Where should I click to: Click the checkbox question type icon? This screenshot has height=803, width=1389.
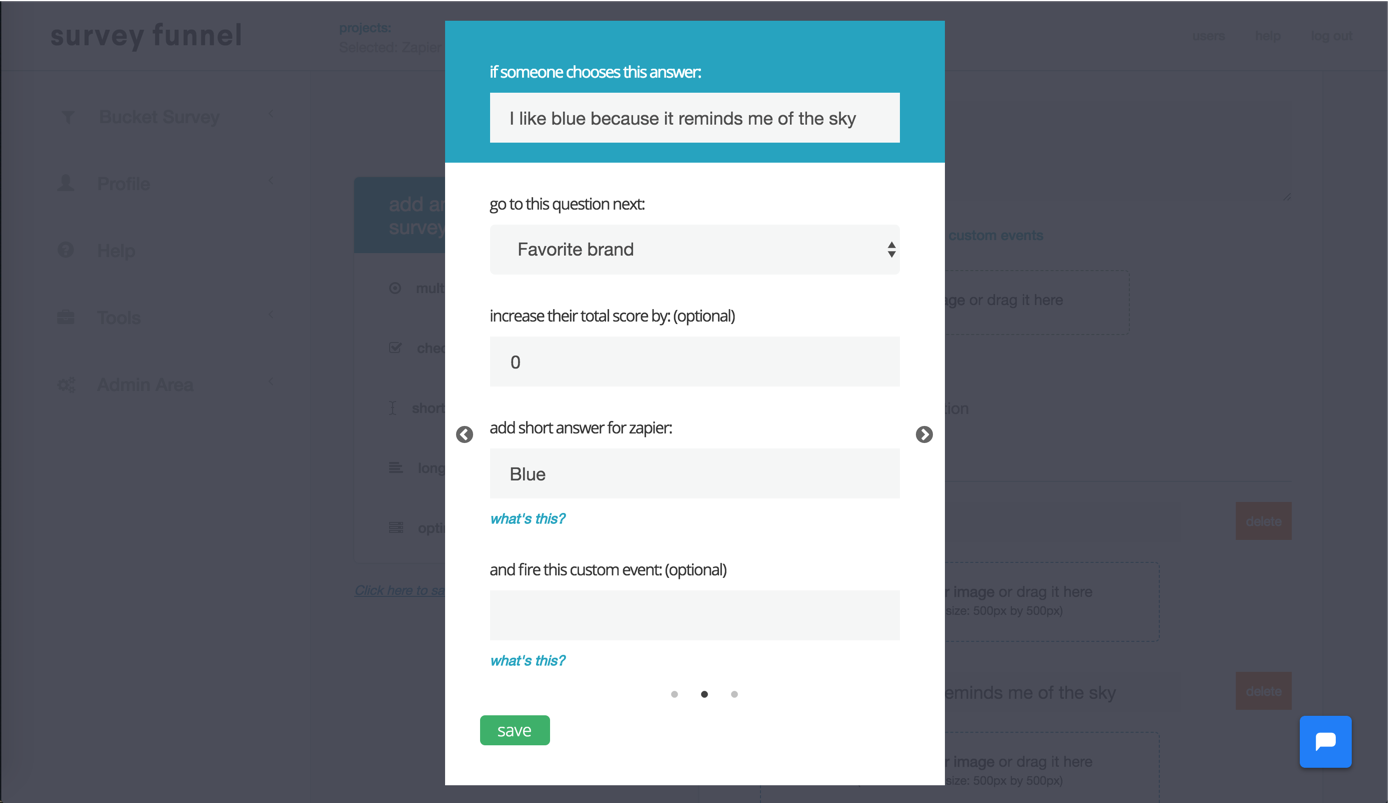coord(395,348)
